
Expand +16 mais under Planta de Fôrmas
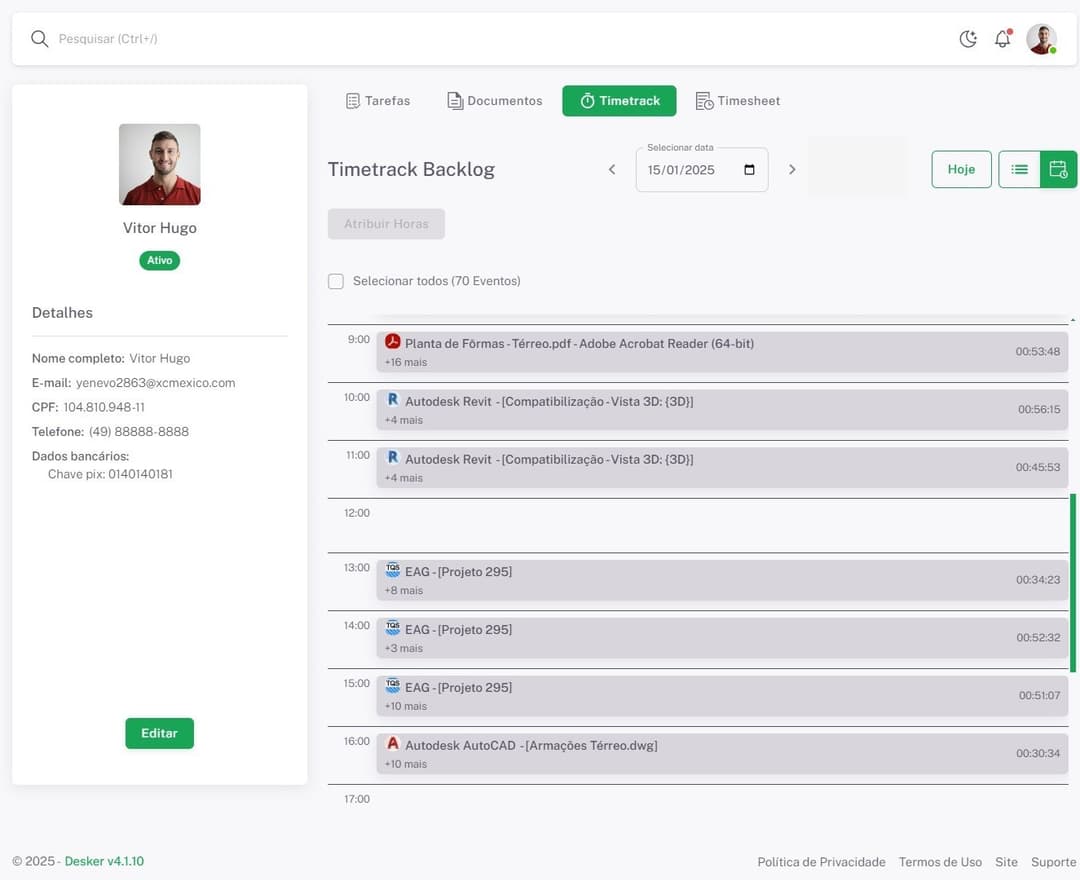point(406,363)
